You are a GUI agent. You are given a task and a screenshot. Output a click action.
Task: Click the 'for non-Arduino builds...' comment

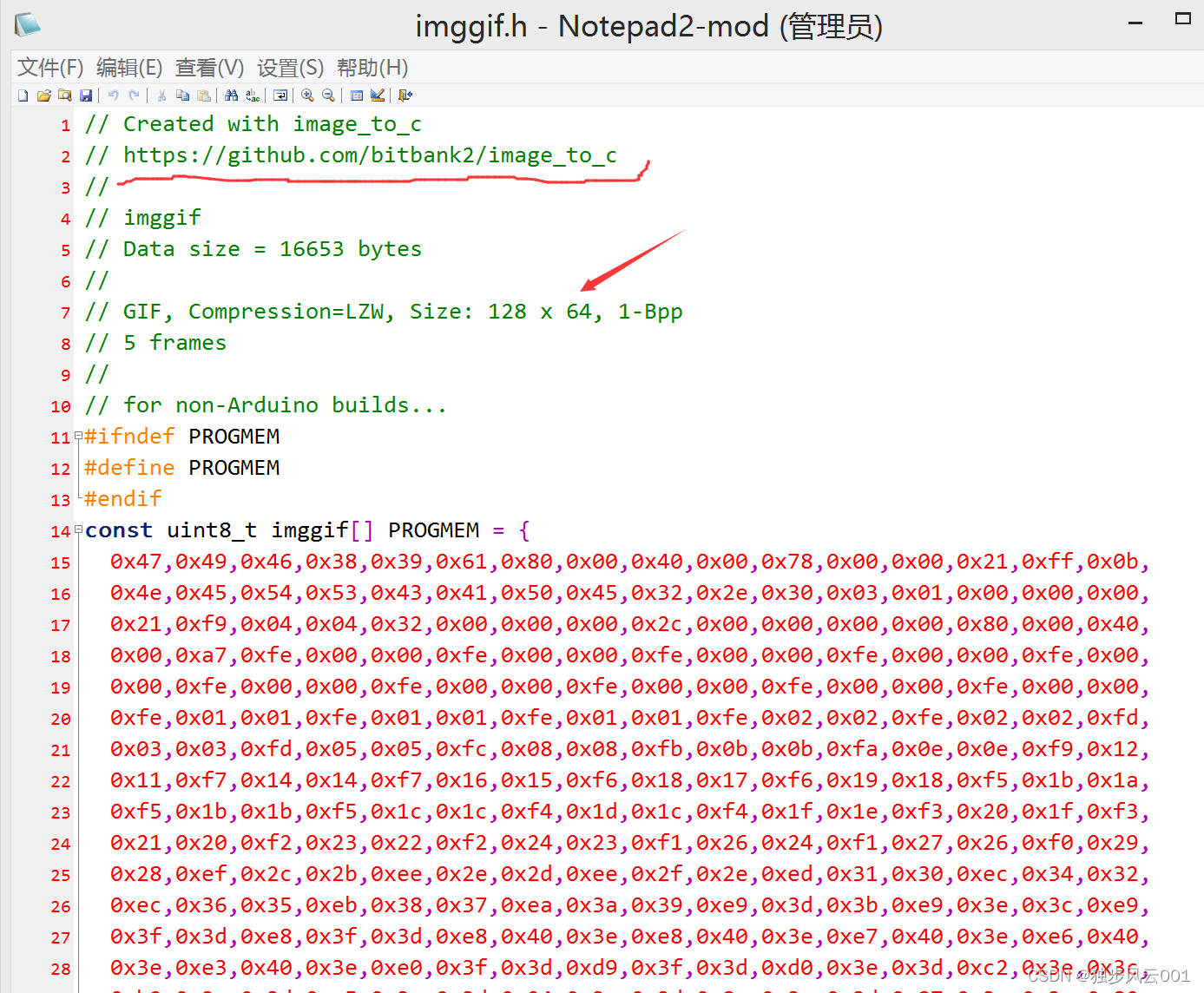285,405
